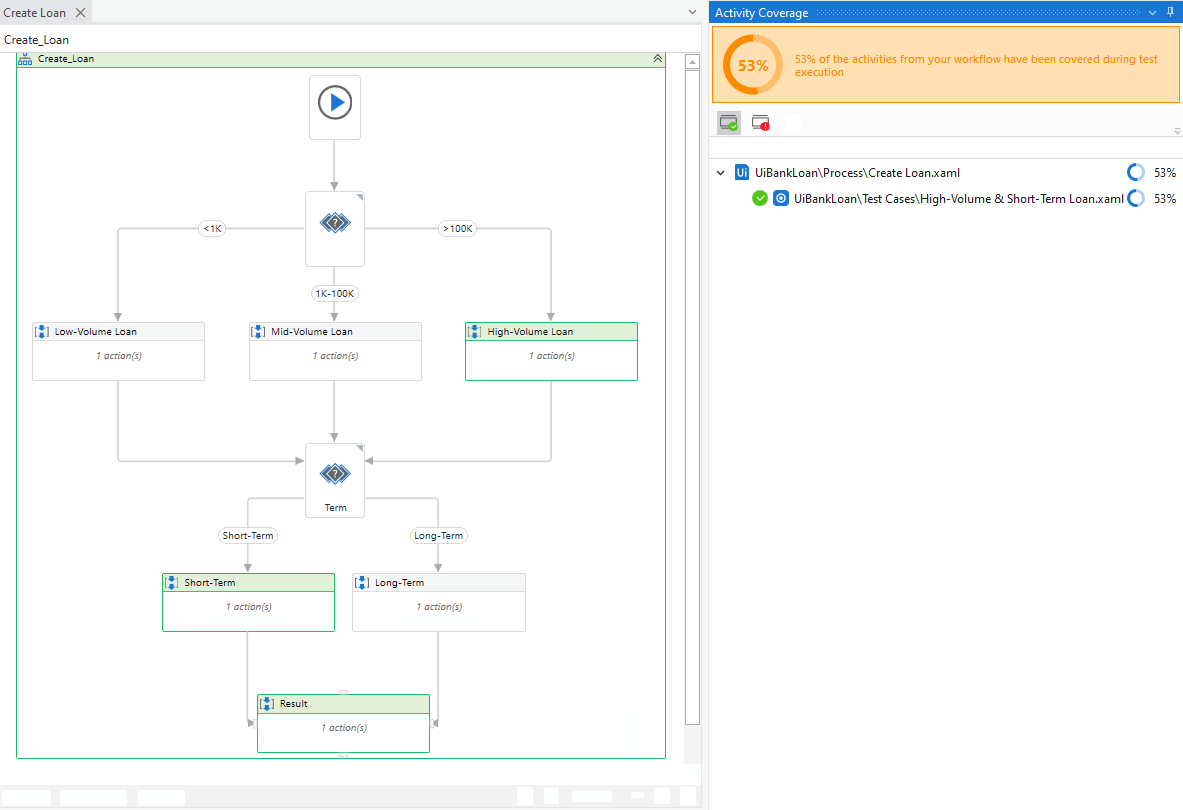Click the Activity Coverage panel title
1183x810 pixels.
pyautogui.click(x=761, y=13)
